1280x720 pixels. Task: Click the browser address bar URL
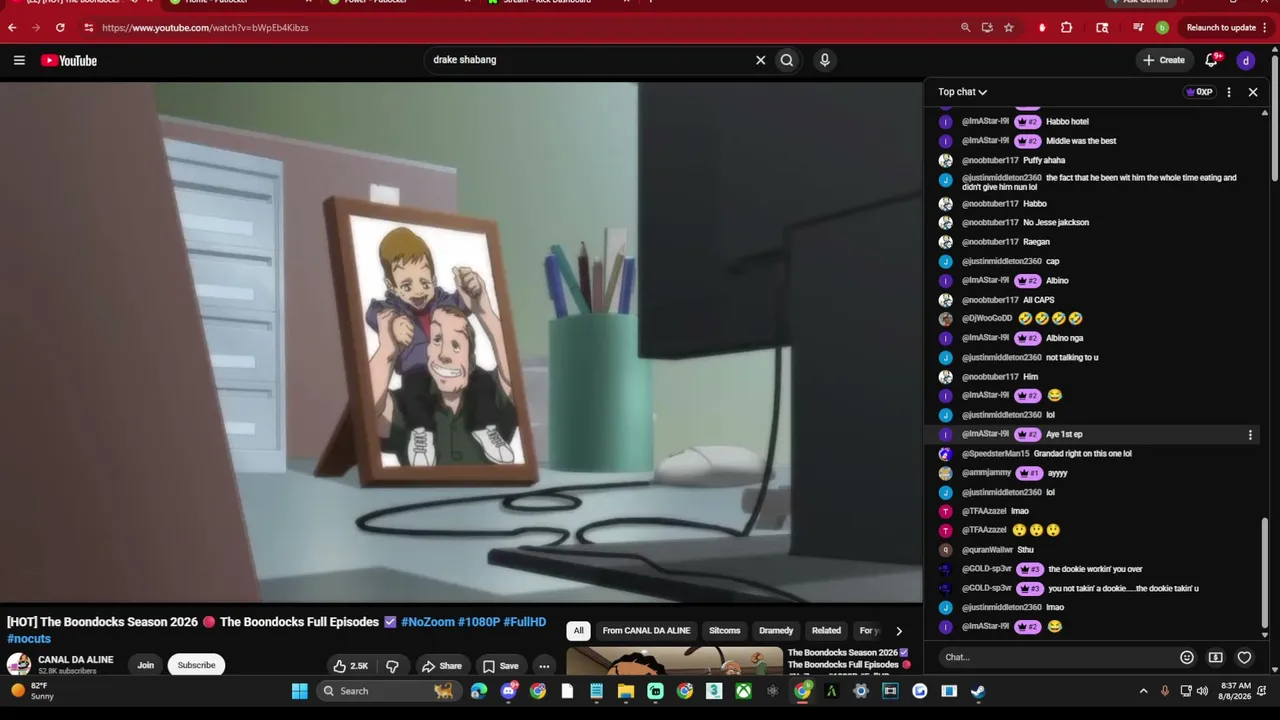click(205, 28)
